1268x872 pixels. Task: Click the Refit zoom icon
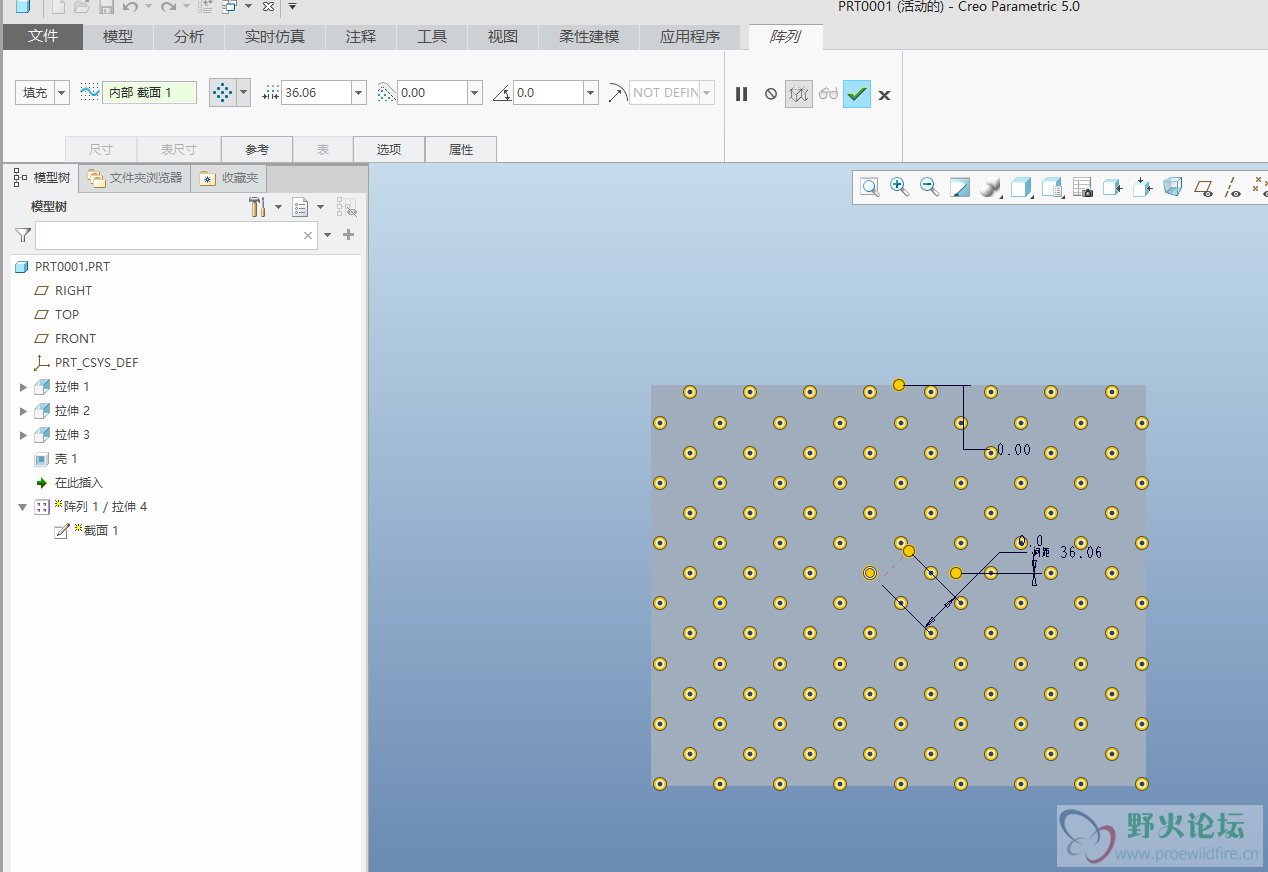tap(870, 187)
